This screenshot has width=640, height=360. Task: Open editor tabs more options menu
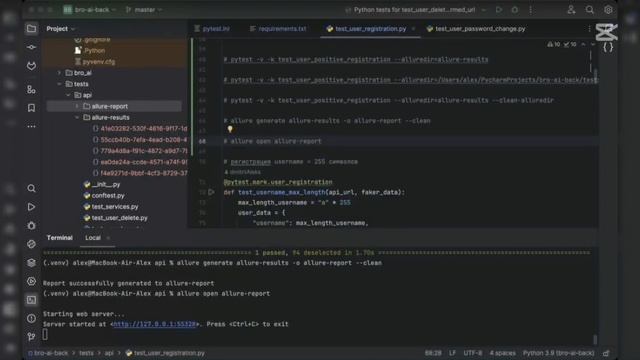click(x=589, y=29)
